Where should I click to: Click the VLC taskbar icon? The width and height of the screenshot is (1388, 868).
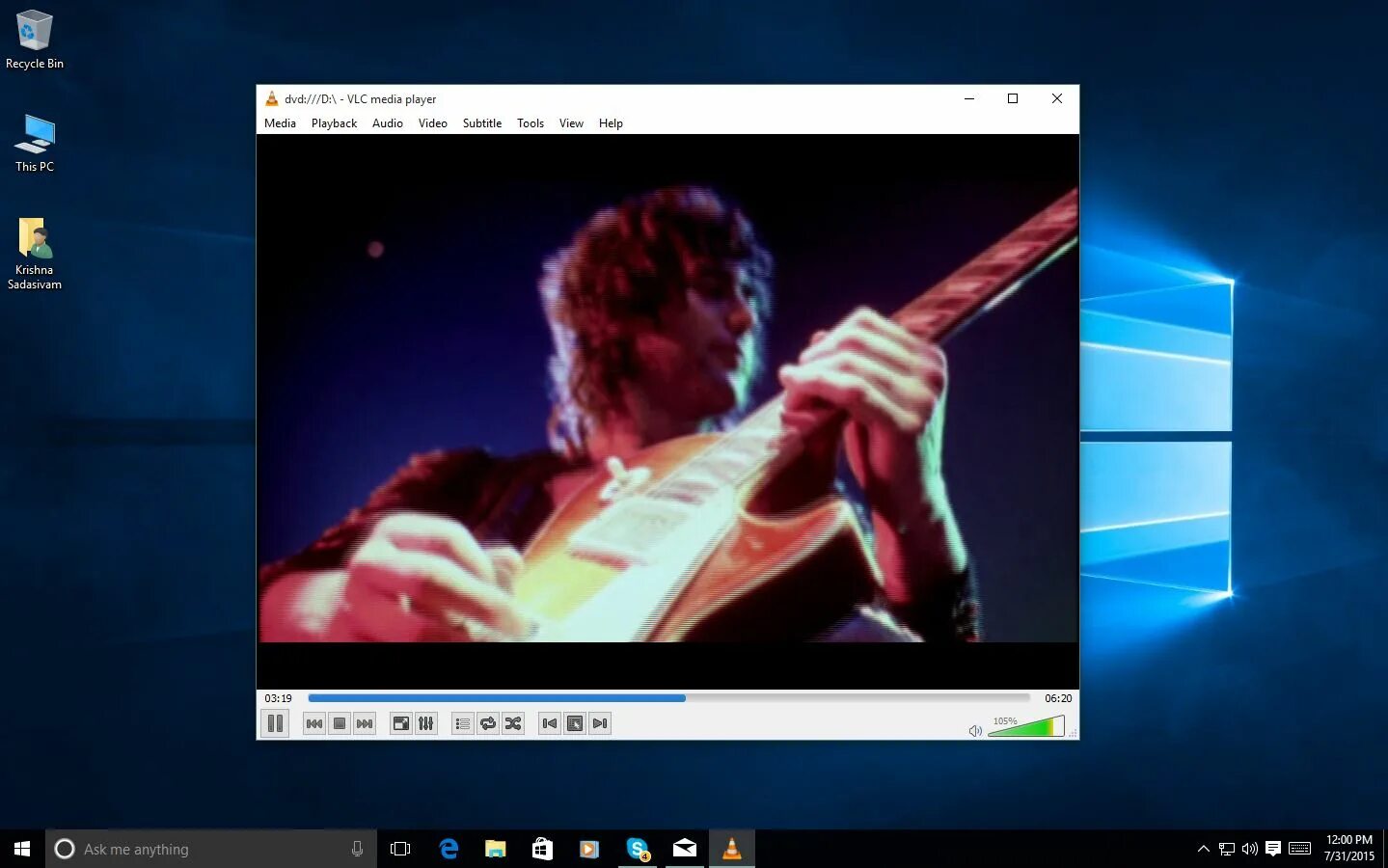pyautogui.click(x=732, y=849)
